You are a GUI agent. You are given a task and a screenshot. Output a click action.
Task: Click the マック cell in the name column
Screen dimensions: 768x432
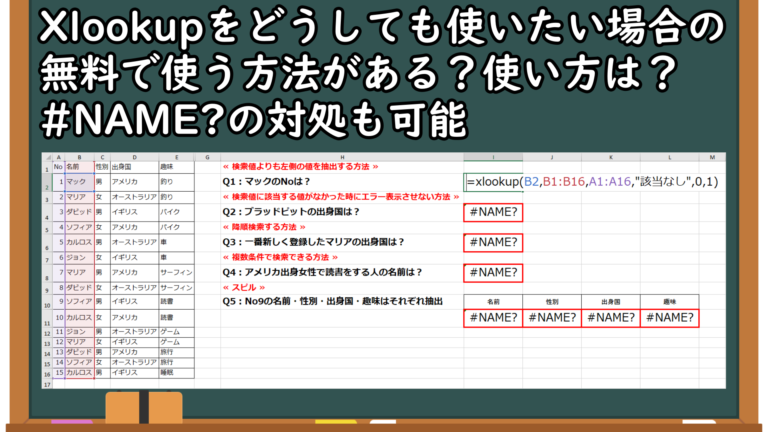click(78, 182)
